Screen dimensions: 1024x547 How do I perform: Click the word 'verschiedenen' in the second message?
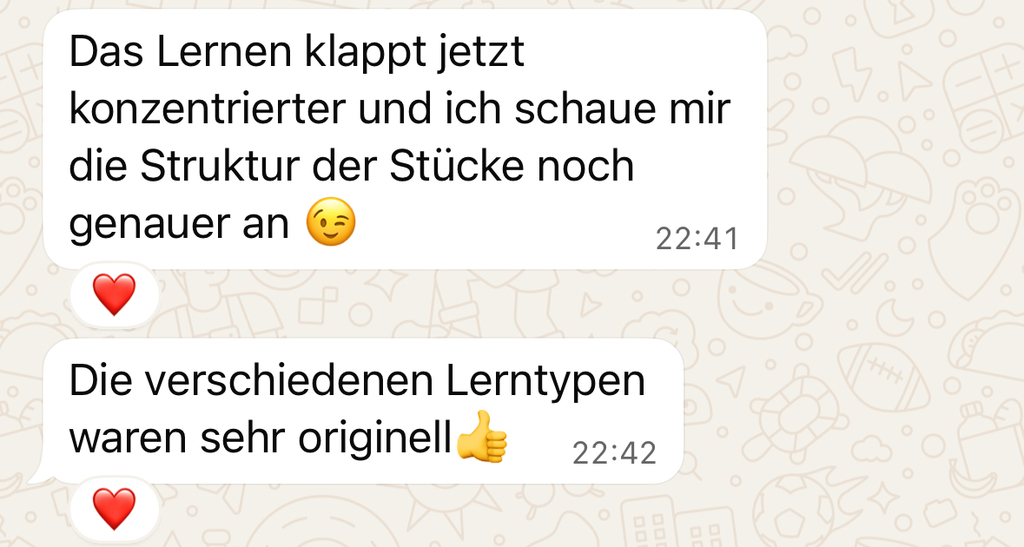[289, 381]
